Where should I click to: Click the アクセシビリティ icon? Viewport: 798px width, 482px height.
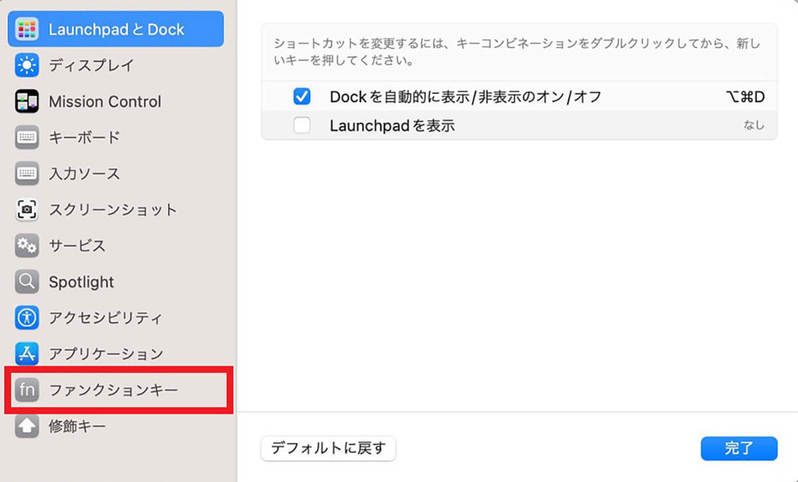pyautogui.click(x=27, y=318)
